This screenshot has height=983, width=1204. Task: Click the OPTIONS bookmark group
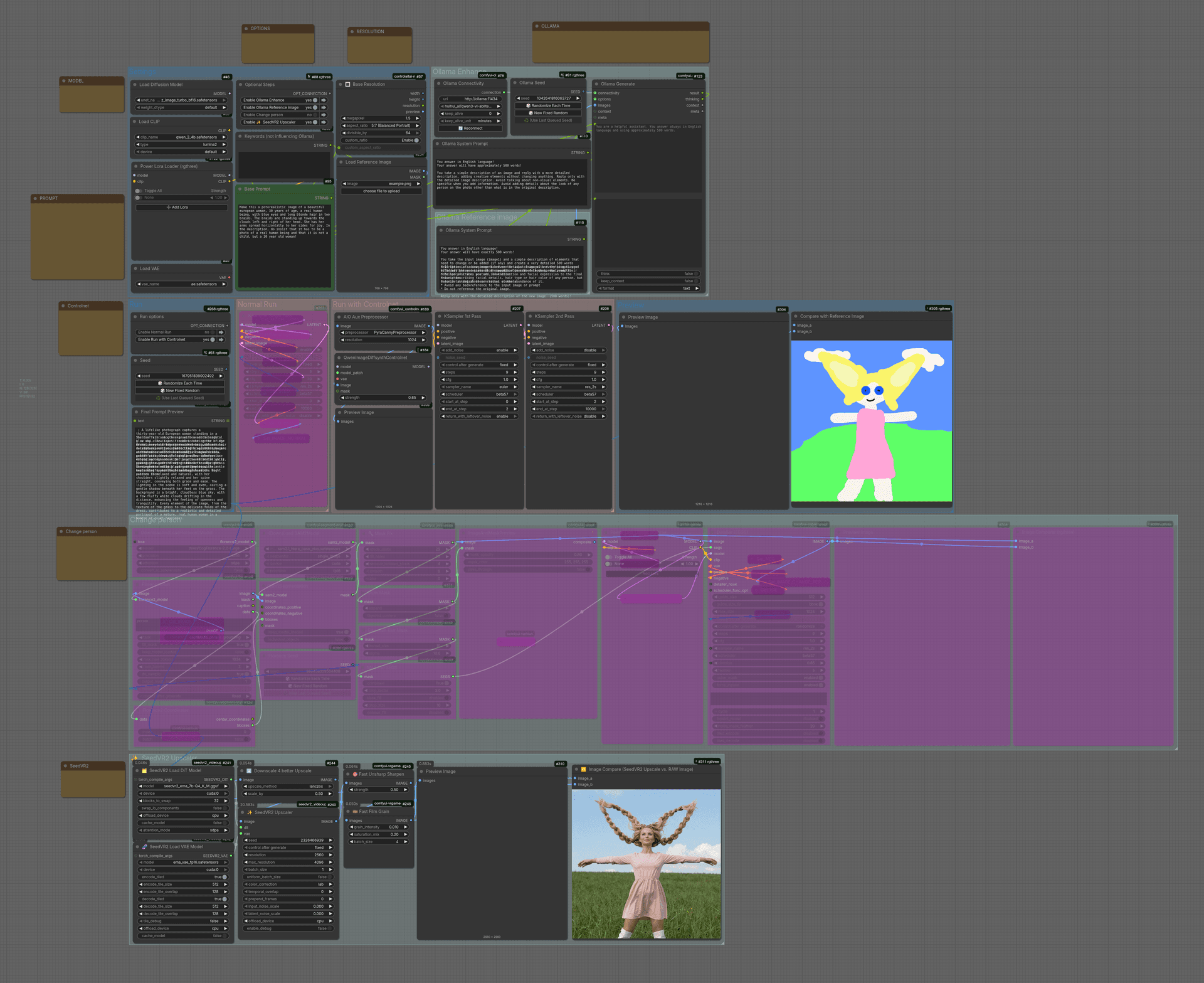click(x=278, y=43)
